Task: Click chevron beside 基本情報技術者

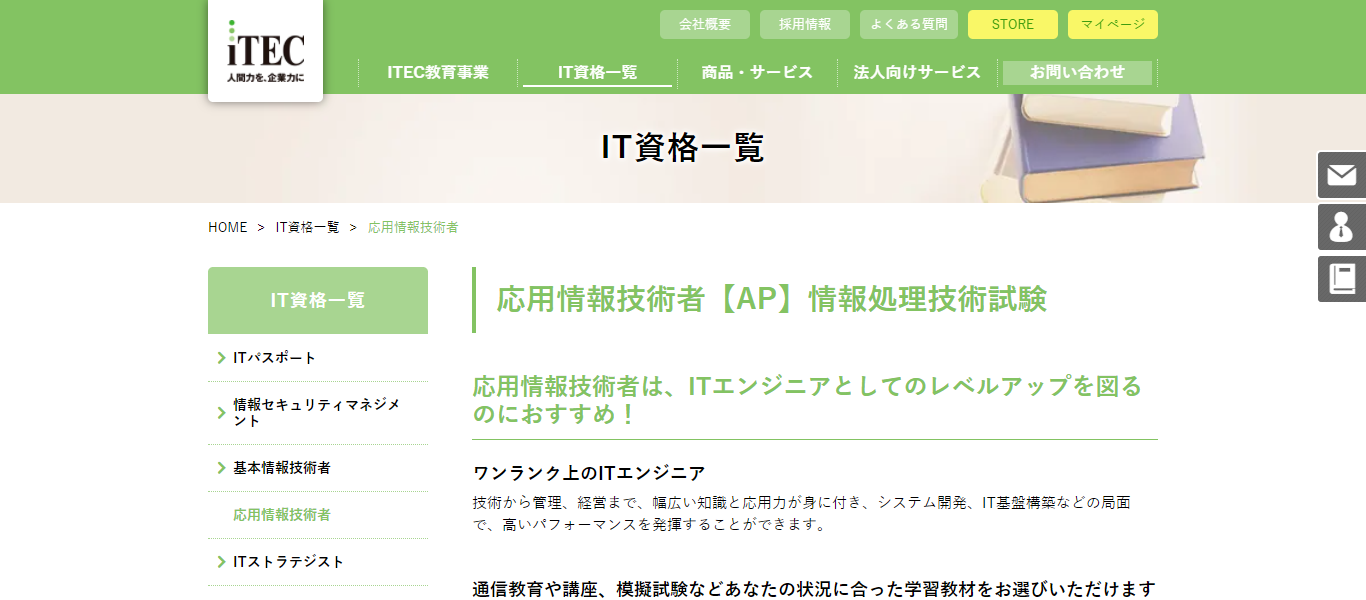Action: pos(221,468)
